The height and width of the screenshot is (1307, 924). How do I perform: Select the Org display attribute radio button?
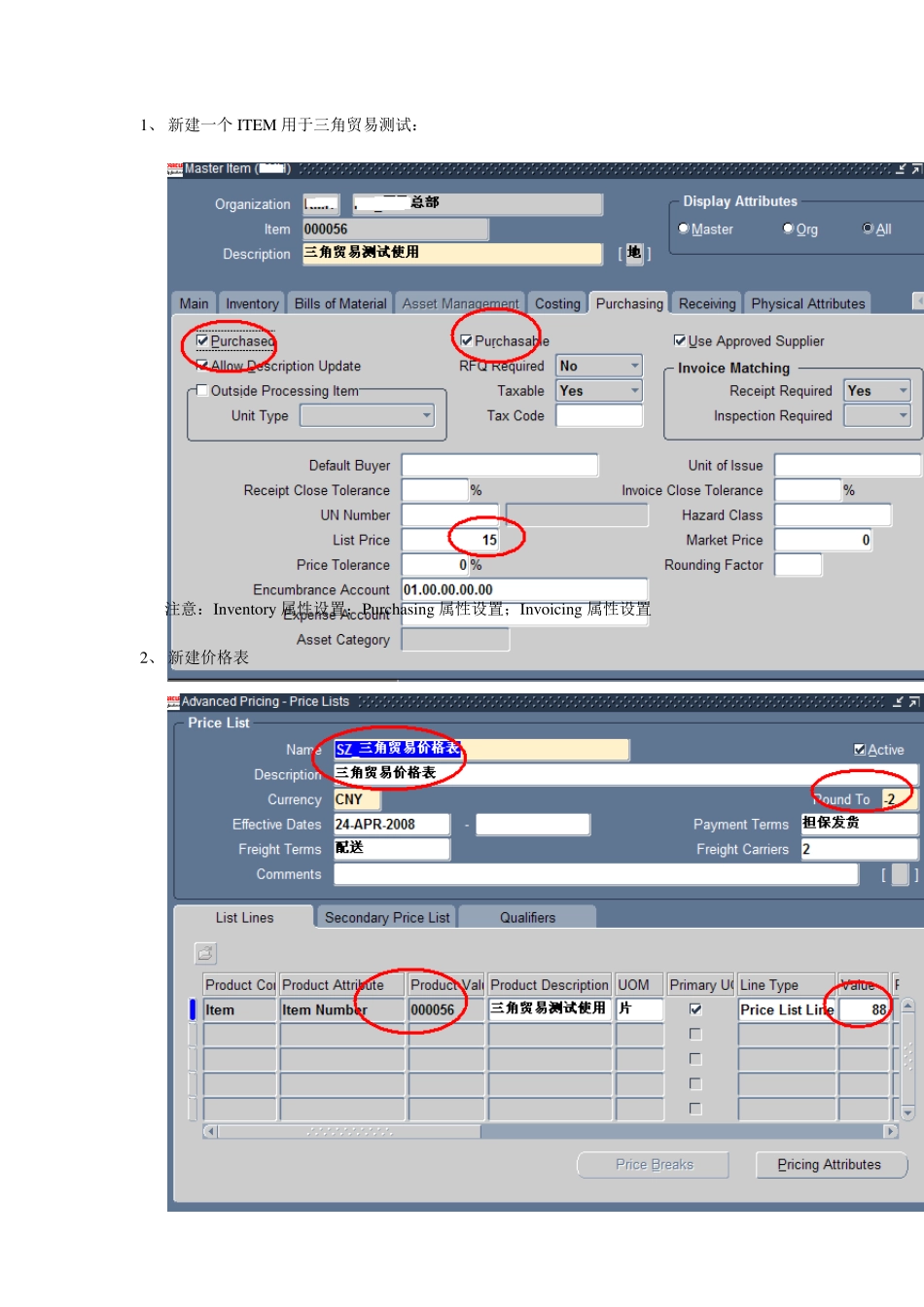(788, 229)
